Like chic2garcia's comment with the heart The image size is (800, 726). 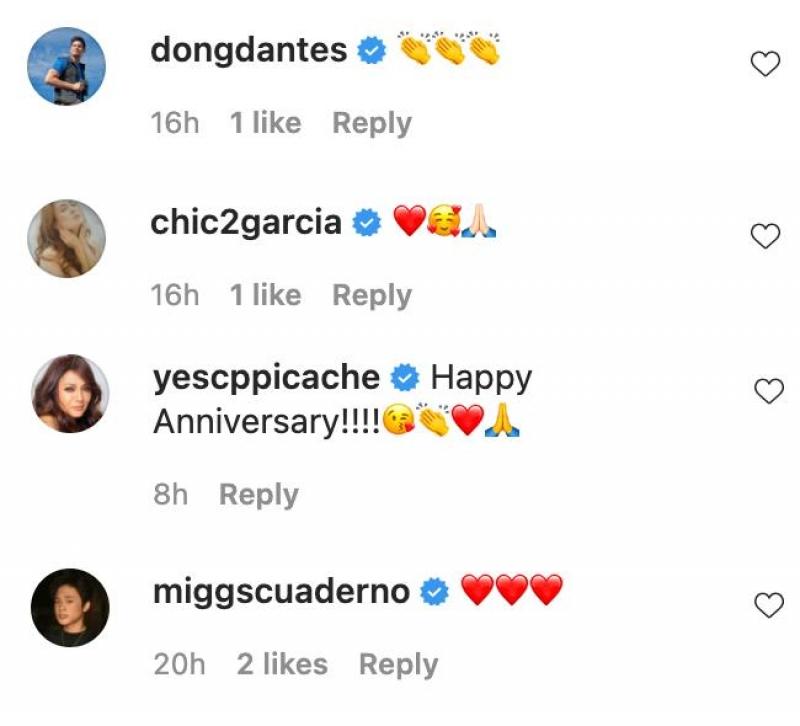[x=765, y=236]
